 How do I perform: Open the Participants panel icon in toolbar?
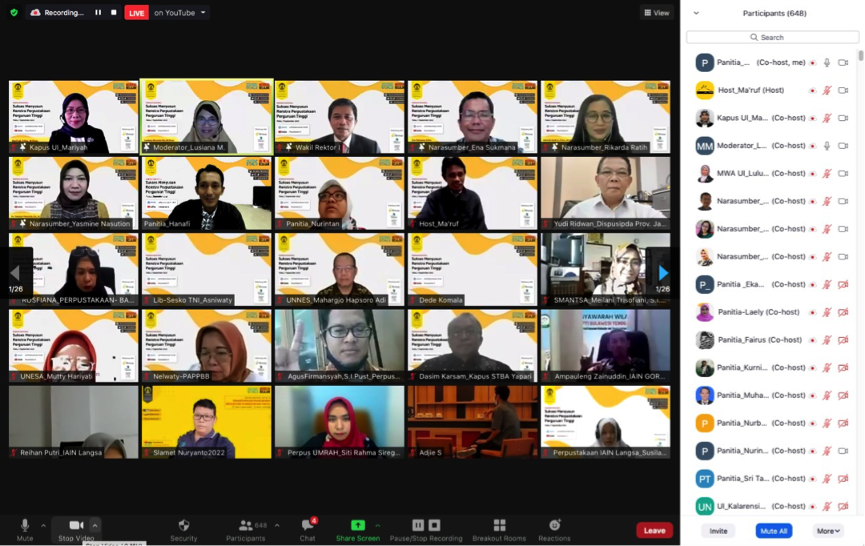[246, 525]
